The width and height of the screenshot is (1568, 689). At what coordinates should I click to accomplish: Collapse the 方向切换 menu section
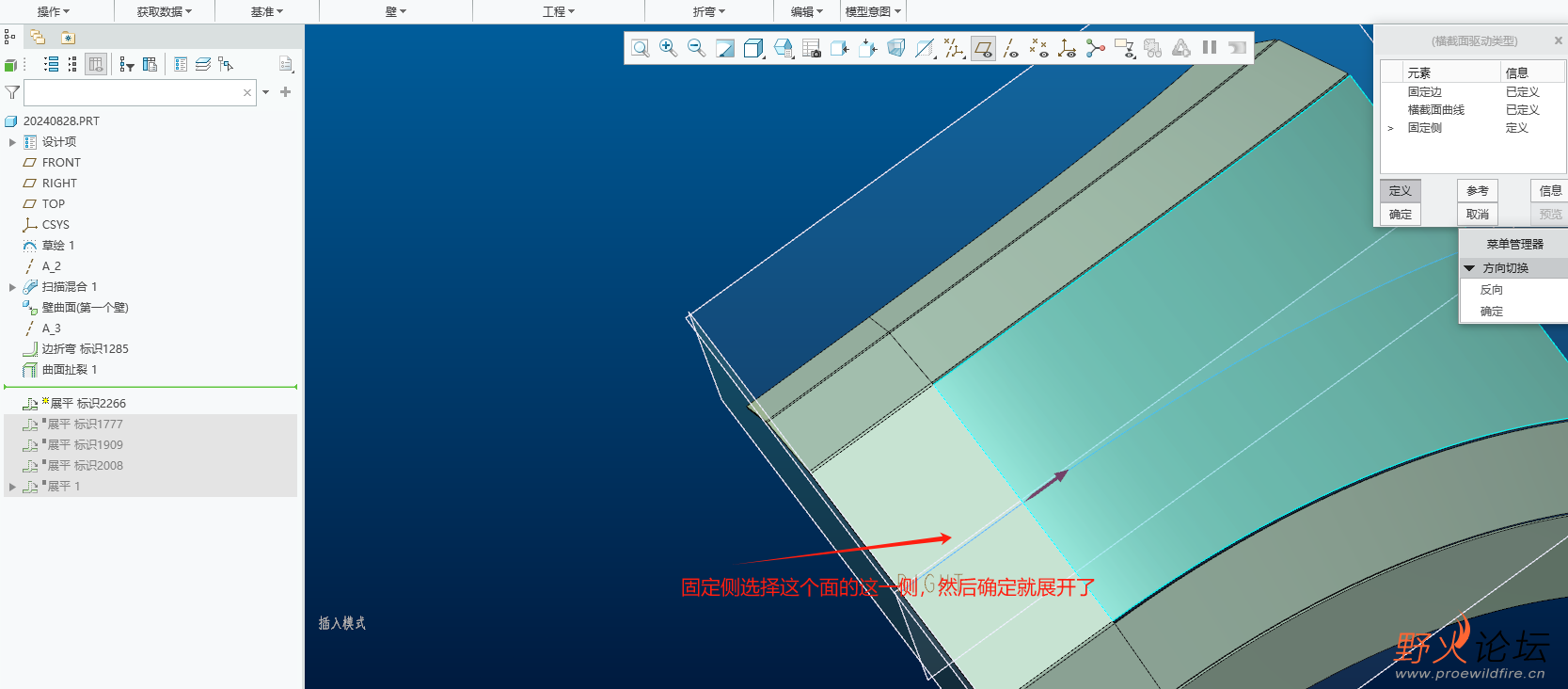(1469, 268)
